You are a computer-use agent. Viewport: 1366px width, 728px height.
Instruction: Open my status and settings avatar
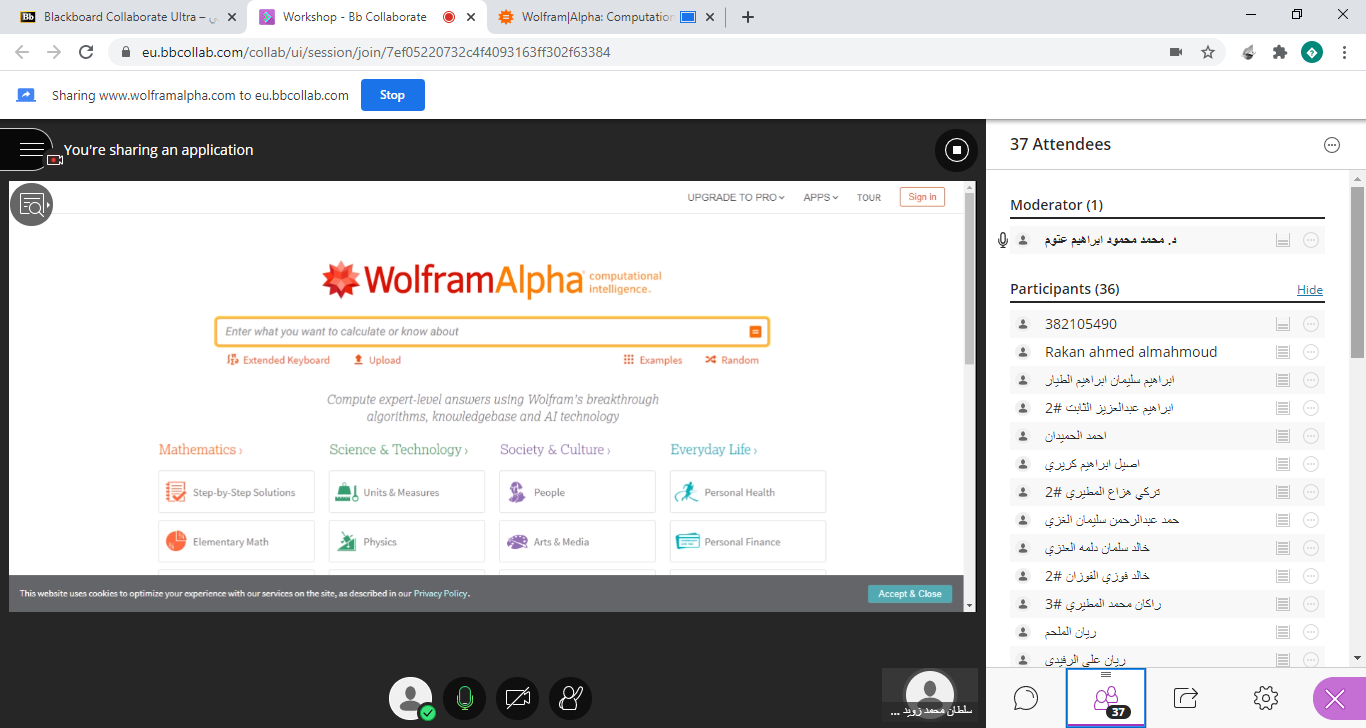click(x=411, y=698)
